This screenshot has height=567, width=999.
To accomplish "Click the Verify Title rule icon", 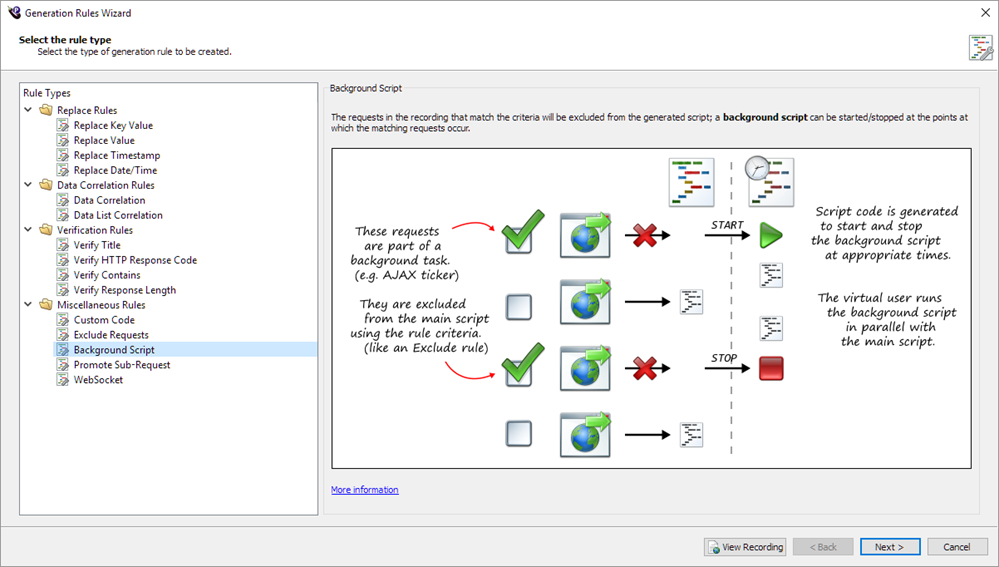I will click(x=63, y=246).
